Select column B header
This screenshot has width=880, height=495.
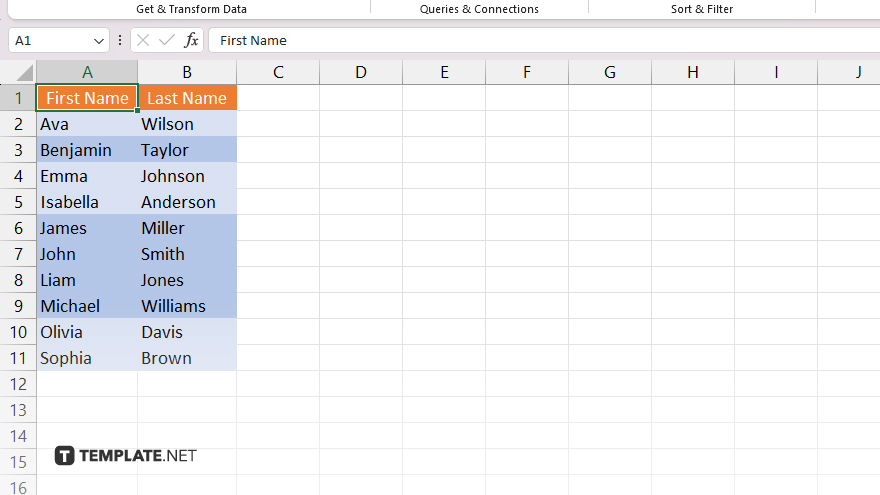(x=187, y=72)
